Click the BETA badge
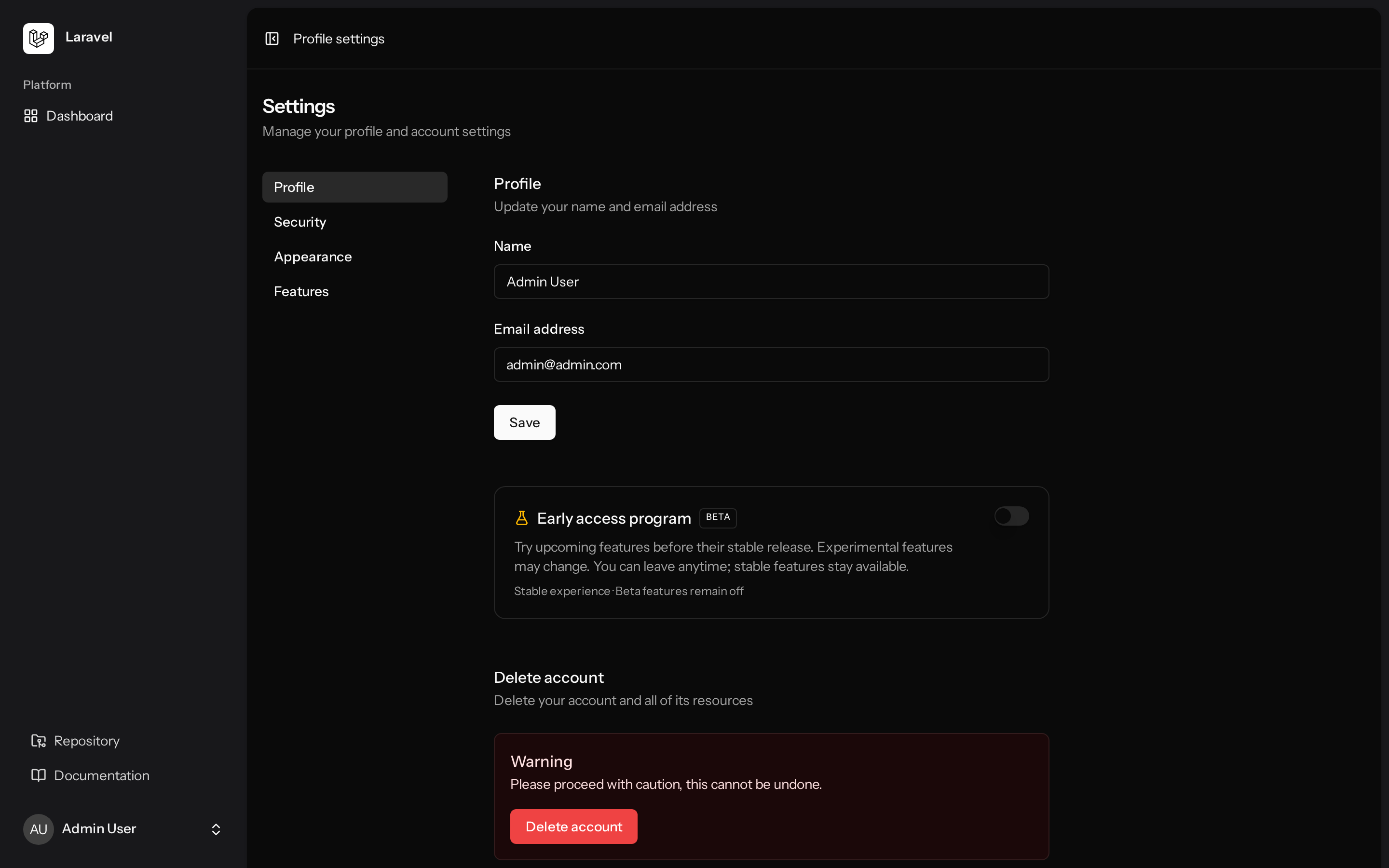 (x=718, y=517)
